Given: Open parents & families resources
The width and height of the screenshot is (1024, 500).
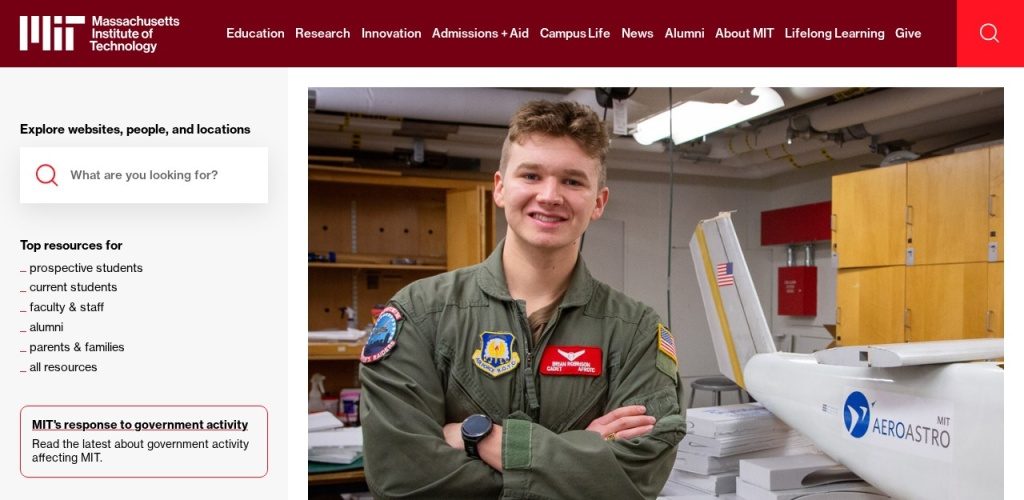Looking at the screenshot, I should tap(76, 347).
